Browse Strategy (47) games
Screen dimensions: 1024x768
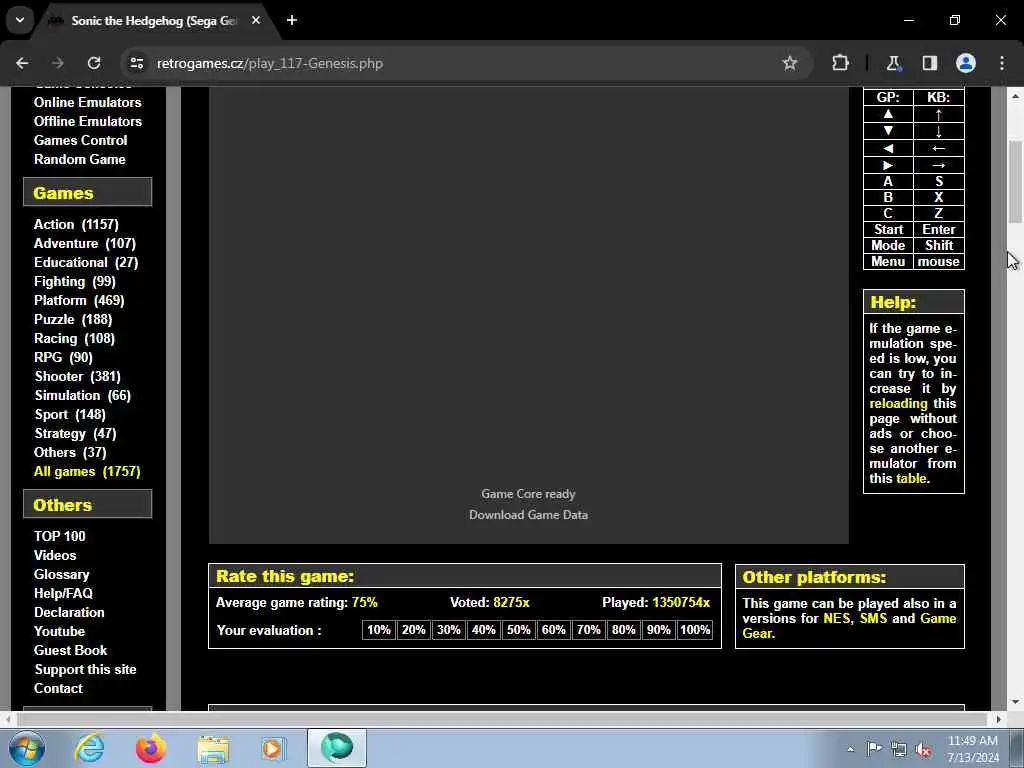coord(75,432)
